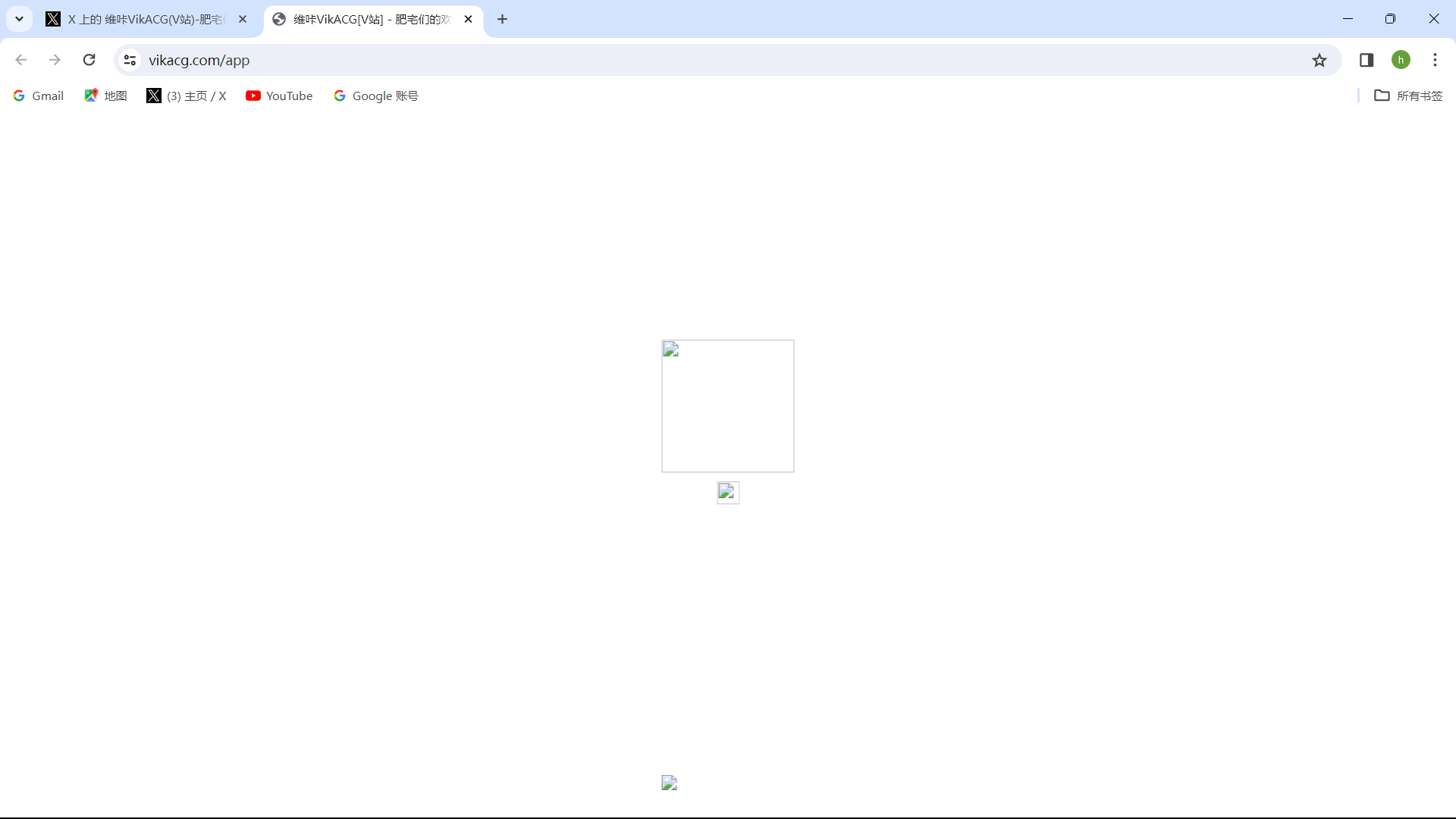Expand the tab search dropdown
This screenshot has height=819, width=1456.
pyautogui.click(x=19, y=19)
